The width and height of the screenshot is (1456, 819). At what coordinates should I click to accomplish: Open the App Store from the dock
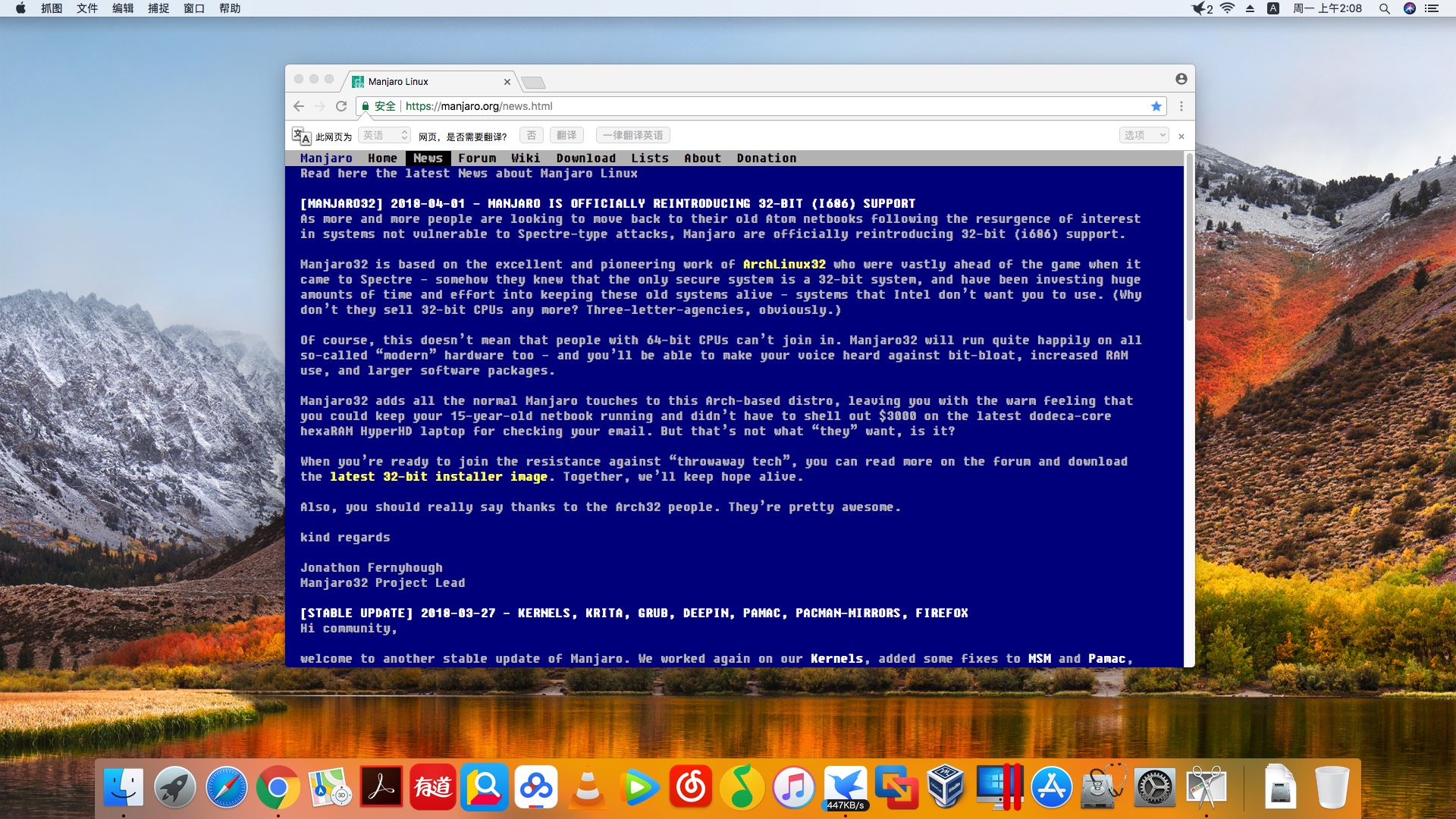(x=1051, y=788)
